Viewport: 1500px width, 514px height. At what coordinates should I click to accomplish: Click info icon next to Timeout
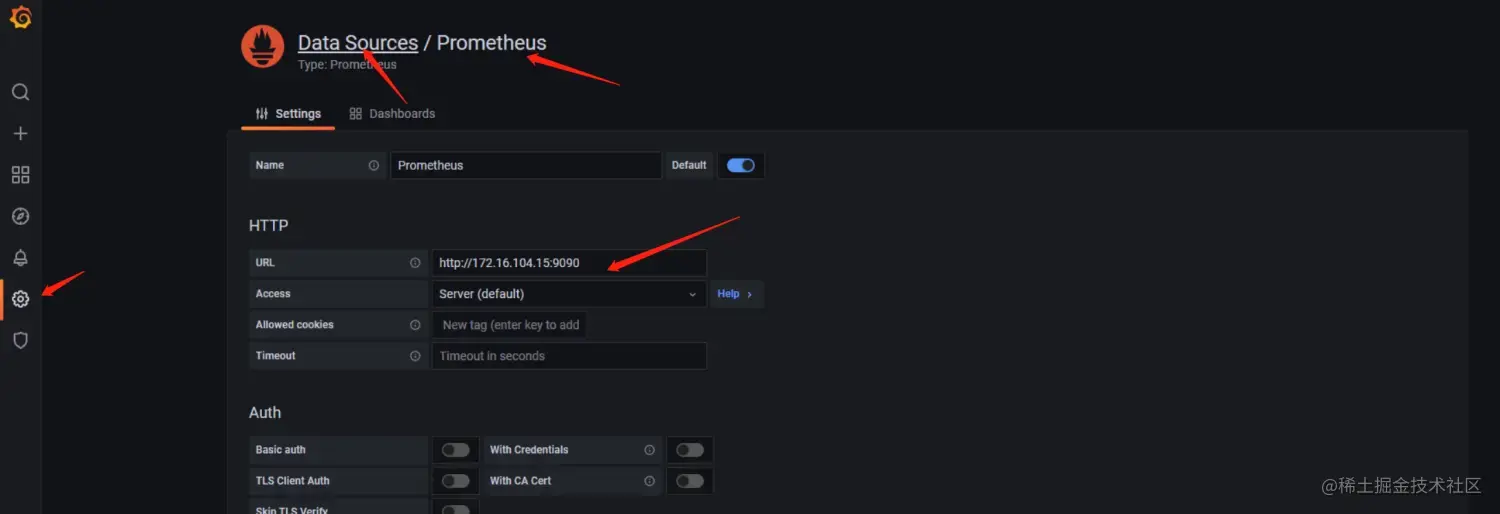415,356
